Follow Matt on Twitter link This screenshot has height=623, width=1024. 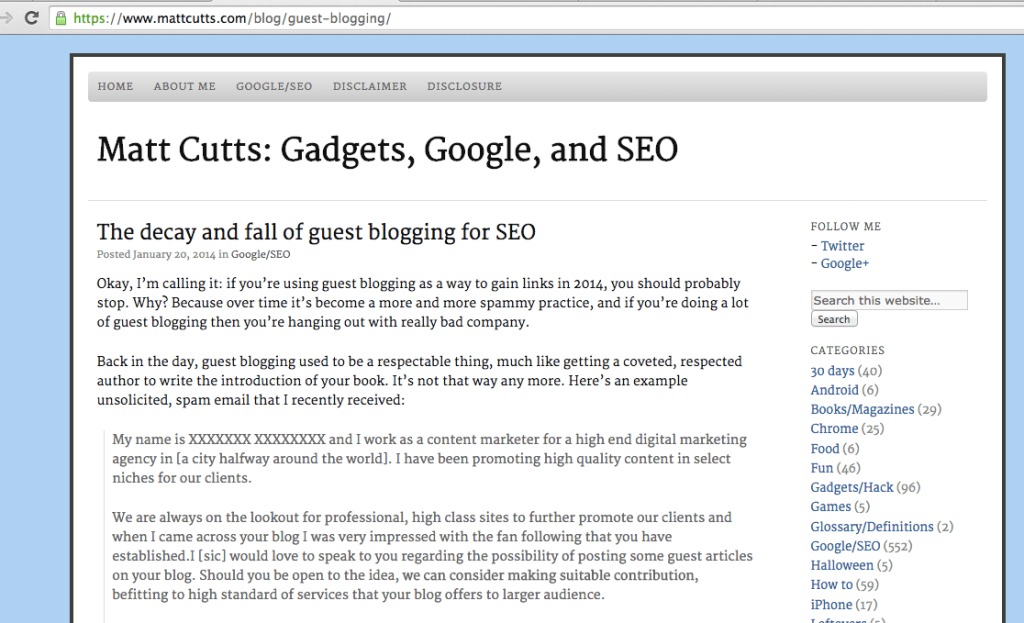[842, 246]
